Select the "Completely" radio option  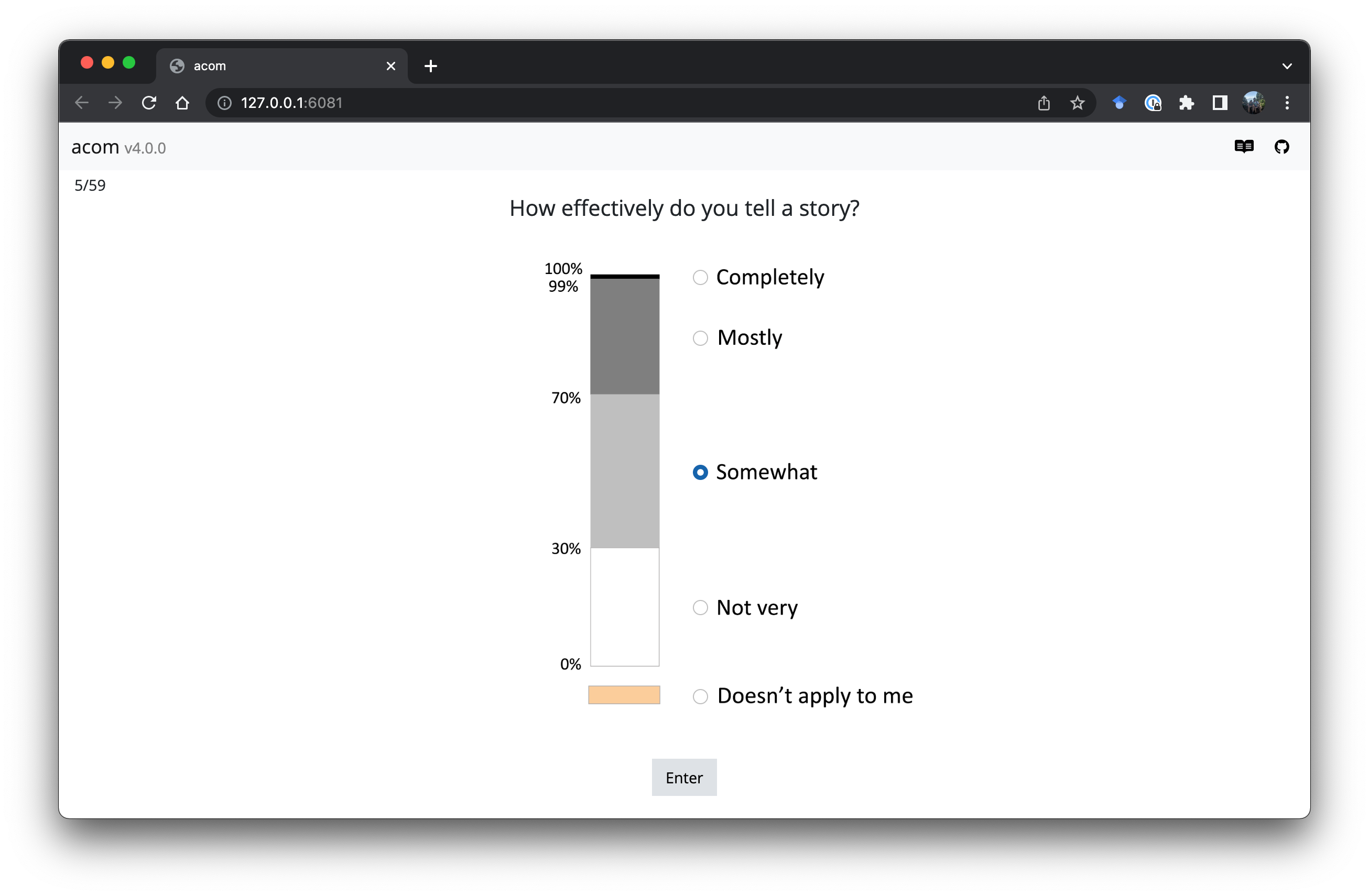[700, 278]
